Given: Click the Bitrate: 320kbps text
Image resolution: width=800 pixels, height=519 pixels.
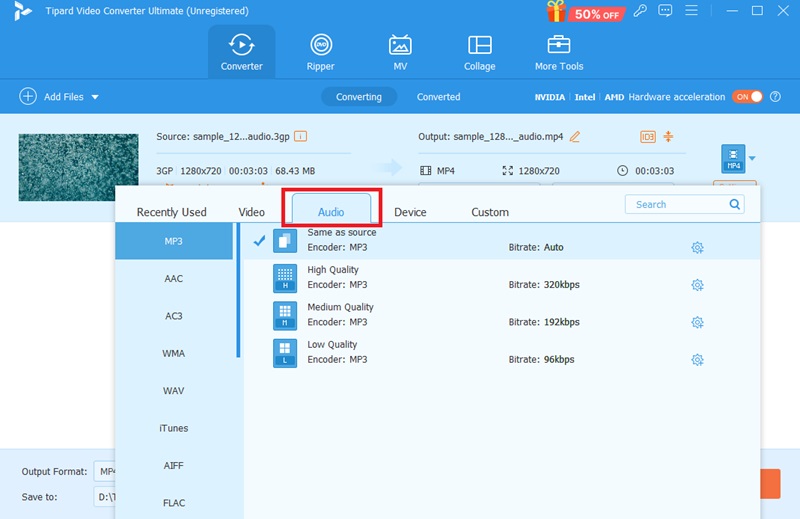Looking at the screenshot, I should [544, 285].
